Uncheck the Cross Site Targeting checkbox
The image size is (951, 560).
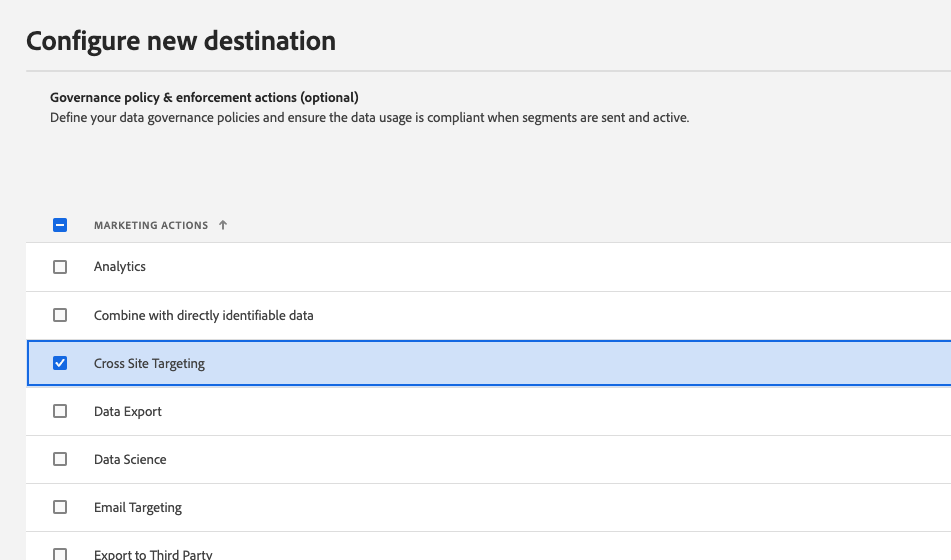[60, 363]
